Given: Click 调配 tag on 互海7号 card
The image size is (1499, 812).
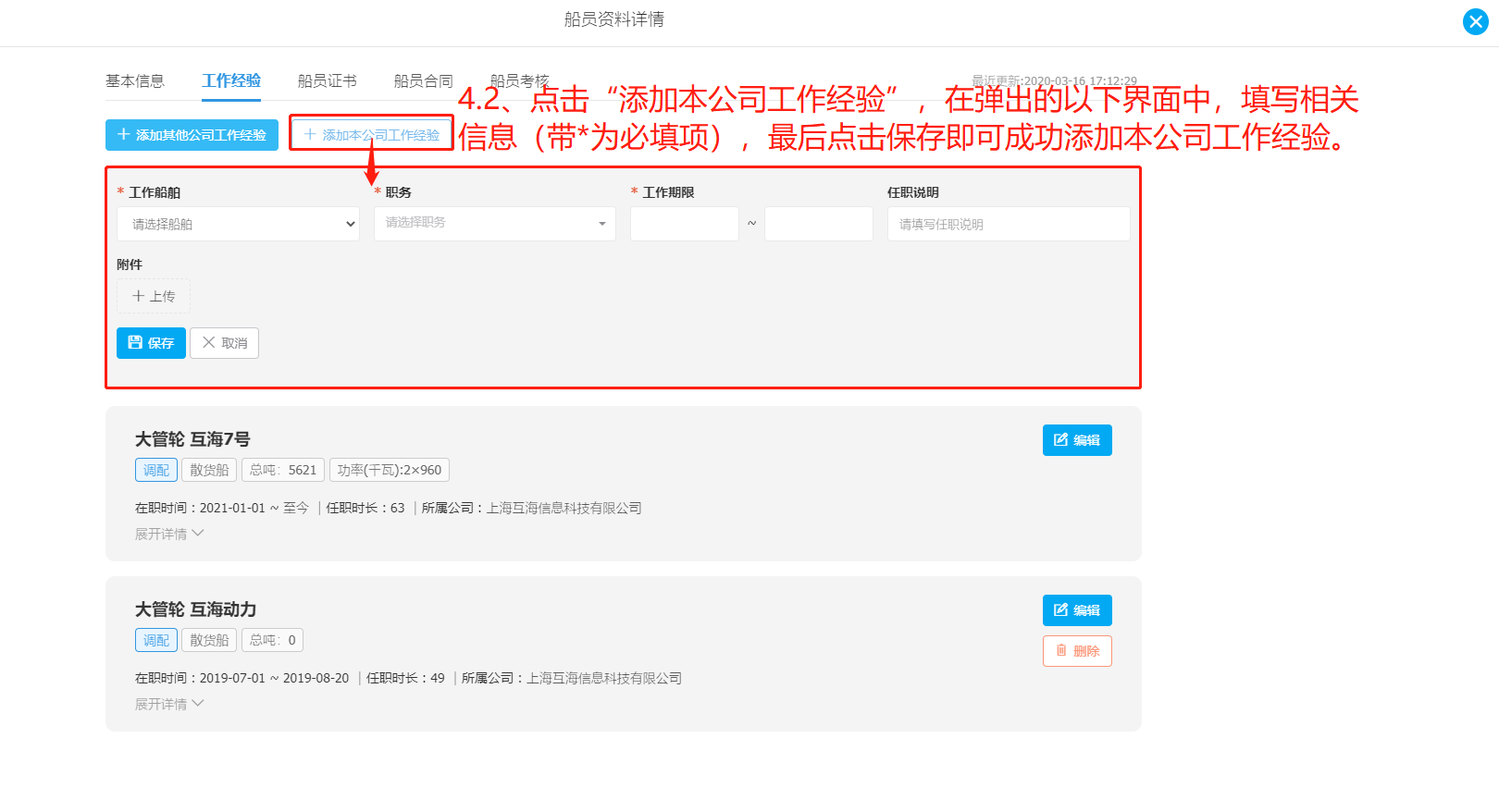Looking at the screenshot, I should [156, 470].
